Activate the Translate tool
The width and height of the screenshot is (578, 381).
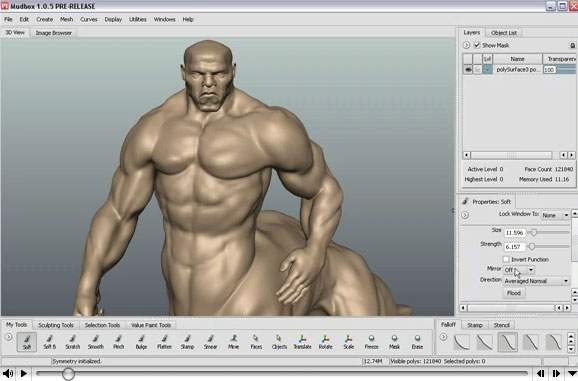point(302,342)
